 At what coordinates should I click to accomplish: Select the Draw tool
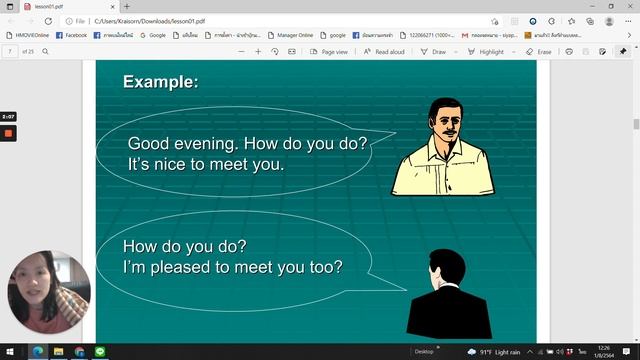coord(433,52)
